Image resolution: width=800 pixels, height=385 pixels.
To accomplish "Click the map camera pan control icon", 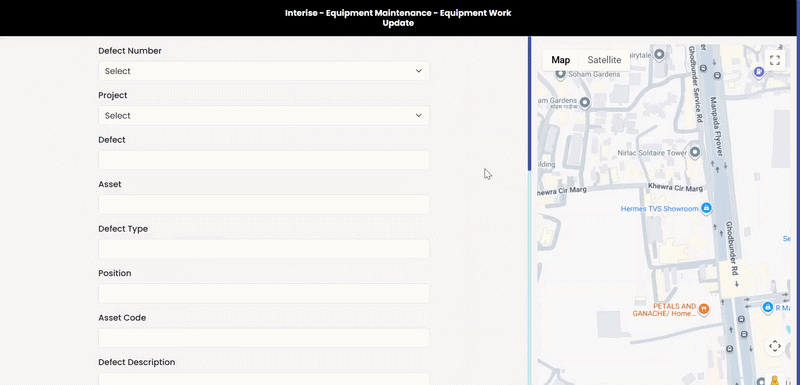I will coord(774,346).
